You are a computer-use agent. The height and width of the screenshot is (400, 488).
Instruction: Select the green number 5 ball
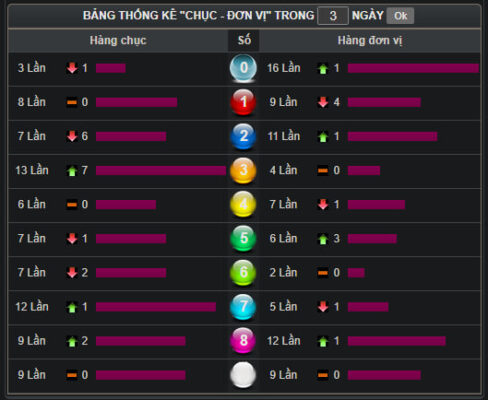tap(243, 238)
